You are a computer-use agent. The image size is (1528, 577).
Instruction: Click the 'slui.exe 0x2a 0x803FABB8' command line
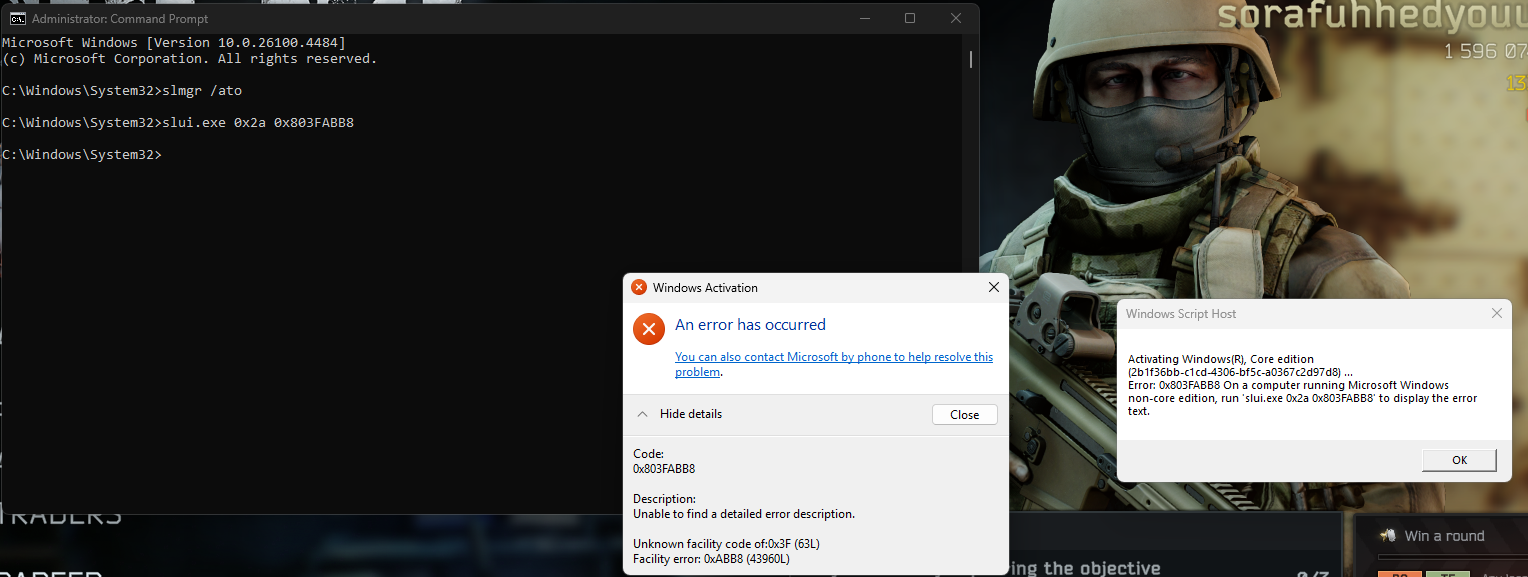click(178, 123)
